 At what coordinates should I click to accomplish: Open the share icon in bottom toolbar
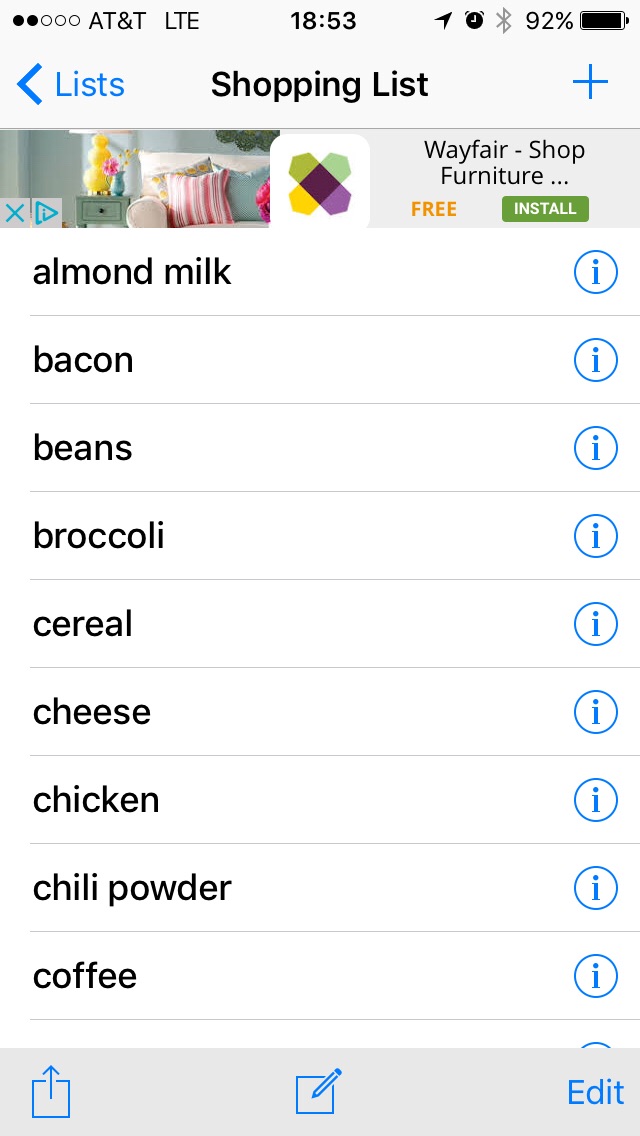click(50, 1091)
